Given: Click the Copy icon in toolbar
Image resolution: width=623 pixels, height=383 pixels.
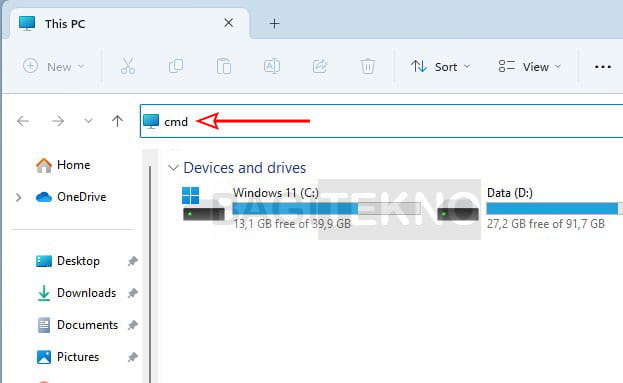Looking at the screenshot, I should click(176, 66).
